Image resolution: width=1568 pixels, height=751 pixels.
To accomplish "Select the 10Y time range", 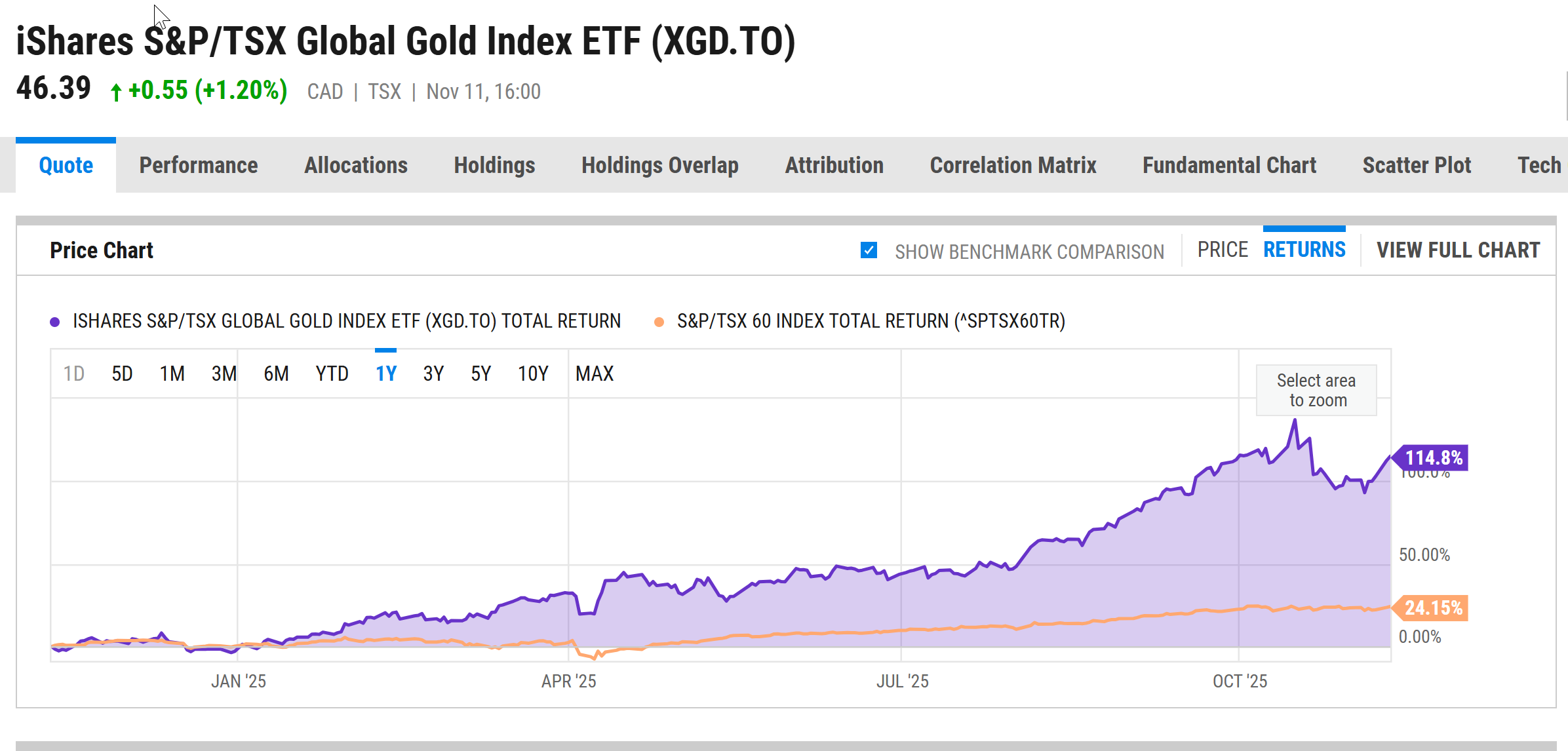I will click(532, 373).
